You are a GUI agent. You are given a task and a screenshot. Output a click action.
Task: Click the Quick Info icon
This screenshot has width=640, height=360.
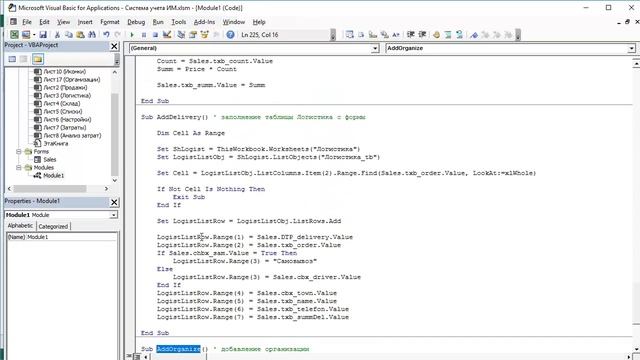(373, 35)
